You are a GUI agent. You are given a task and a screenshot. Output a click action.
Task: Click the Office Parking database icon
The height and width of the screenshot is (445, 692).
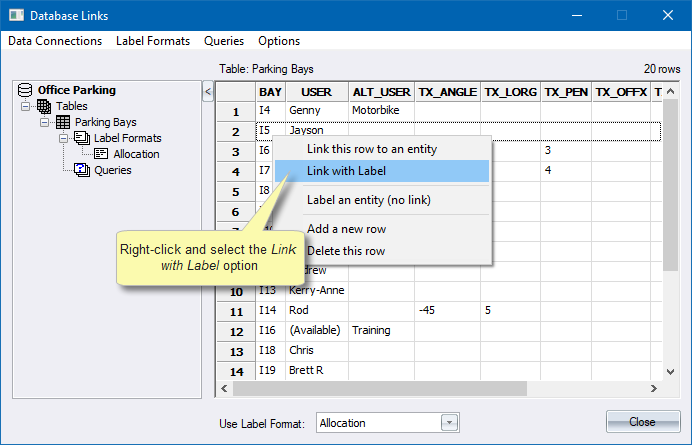[x=26, y=90]
